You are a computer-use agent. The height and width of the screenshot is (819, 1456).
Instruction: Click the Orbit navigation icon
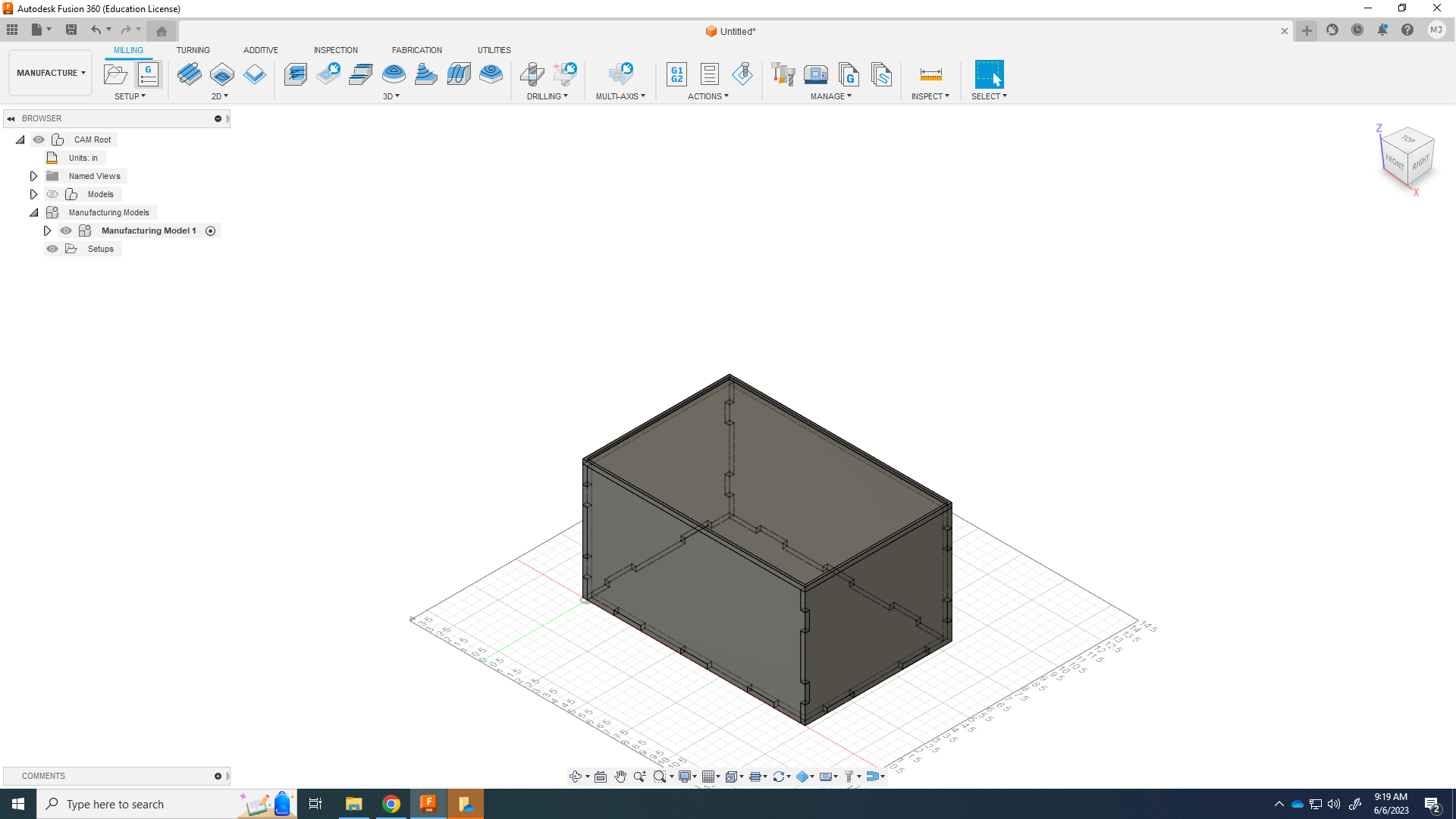pos(576,777)
